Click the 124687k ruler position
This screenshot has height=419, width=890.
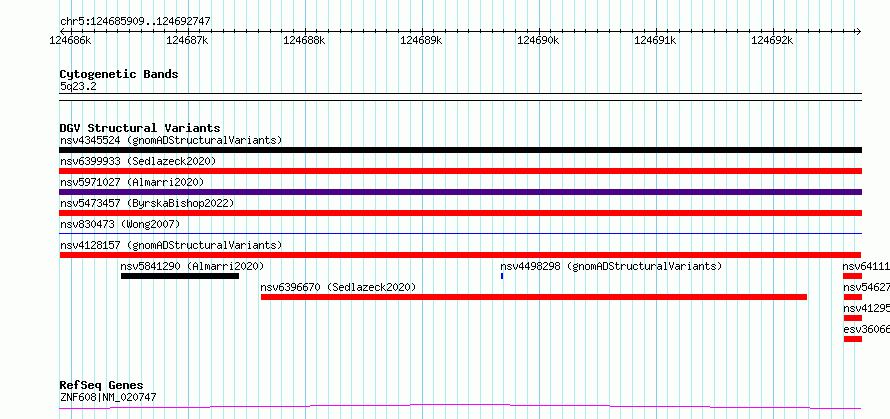[187, 40]
